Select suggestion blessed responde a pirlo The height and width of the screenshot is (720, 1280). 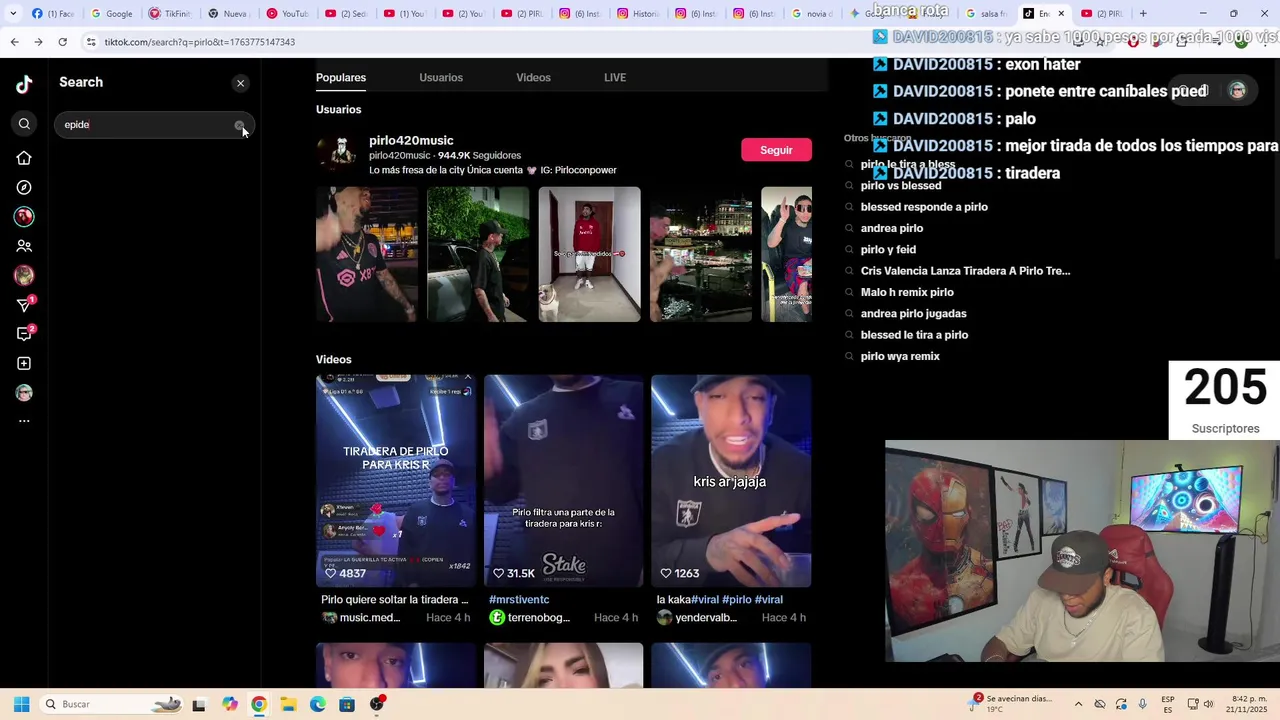coord(924,207)
